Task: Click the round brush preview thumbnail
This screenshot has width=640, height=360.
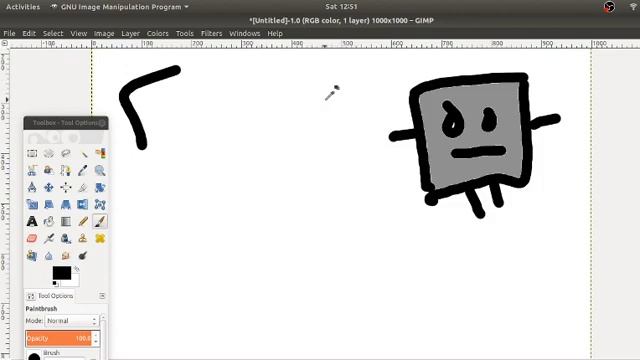Action: [x=34, y=356]
